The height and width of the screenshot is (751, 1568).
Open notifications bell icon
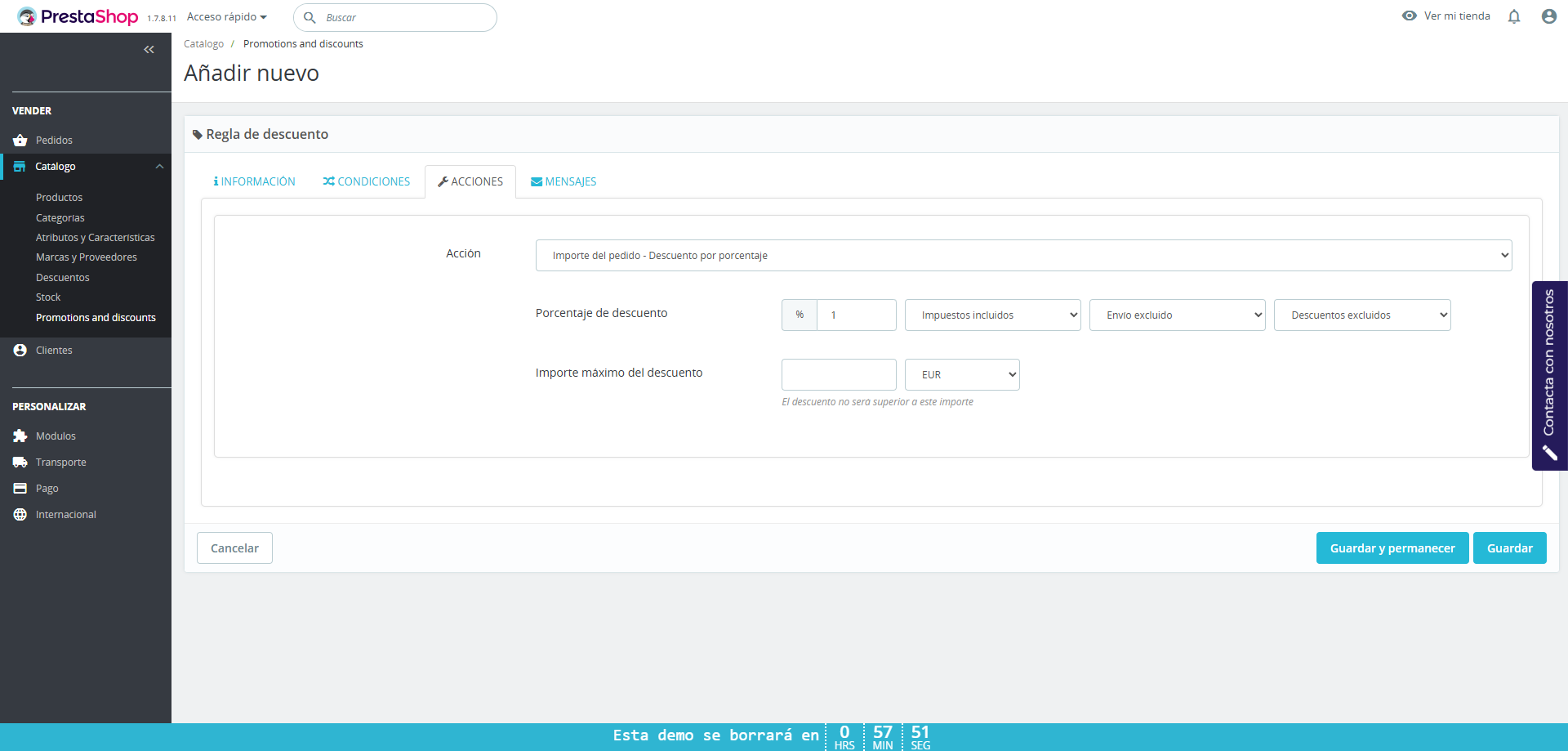(1514, 16)
